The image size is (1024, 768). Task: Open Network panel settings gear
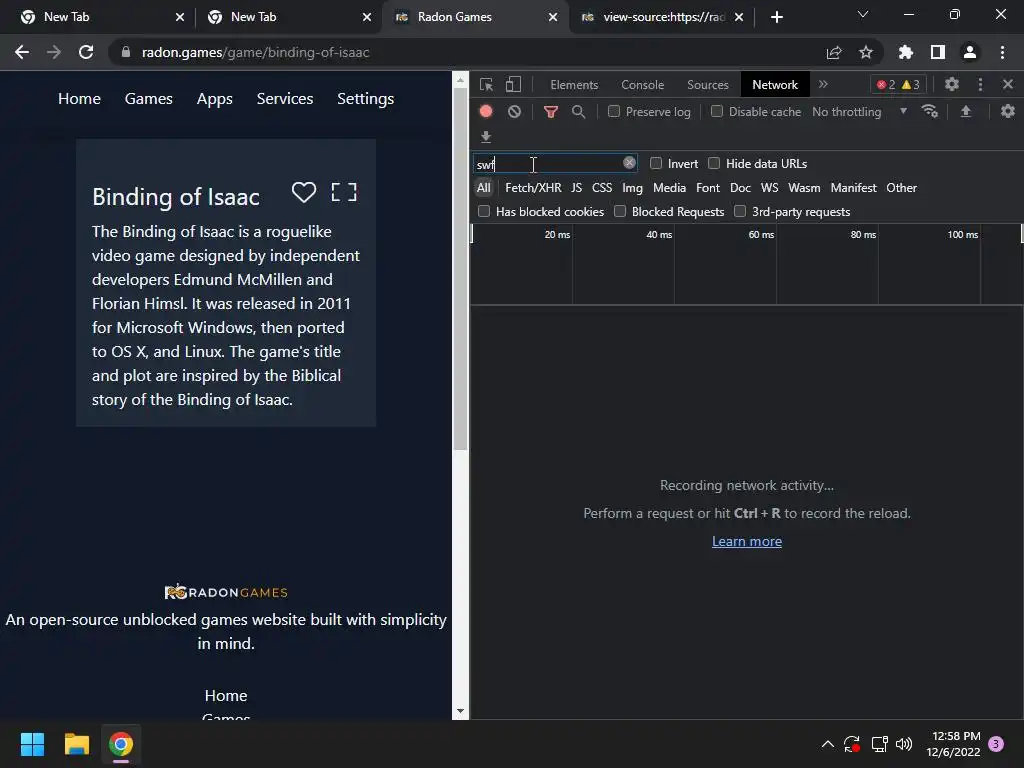coord(1008,111)
